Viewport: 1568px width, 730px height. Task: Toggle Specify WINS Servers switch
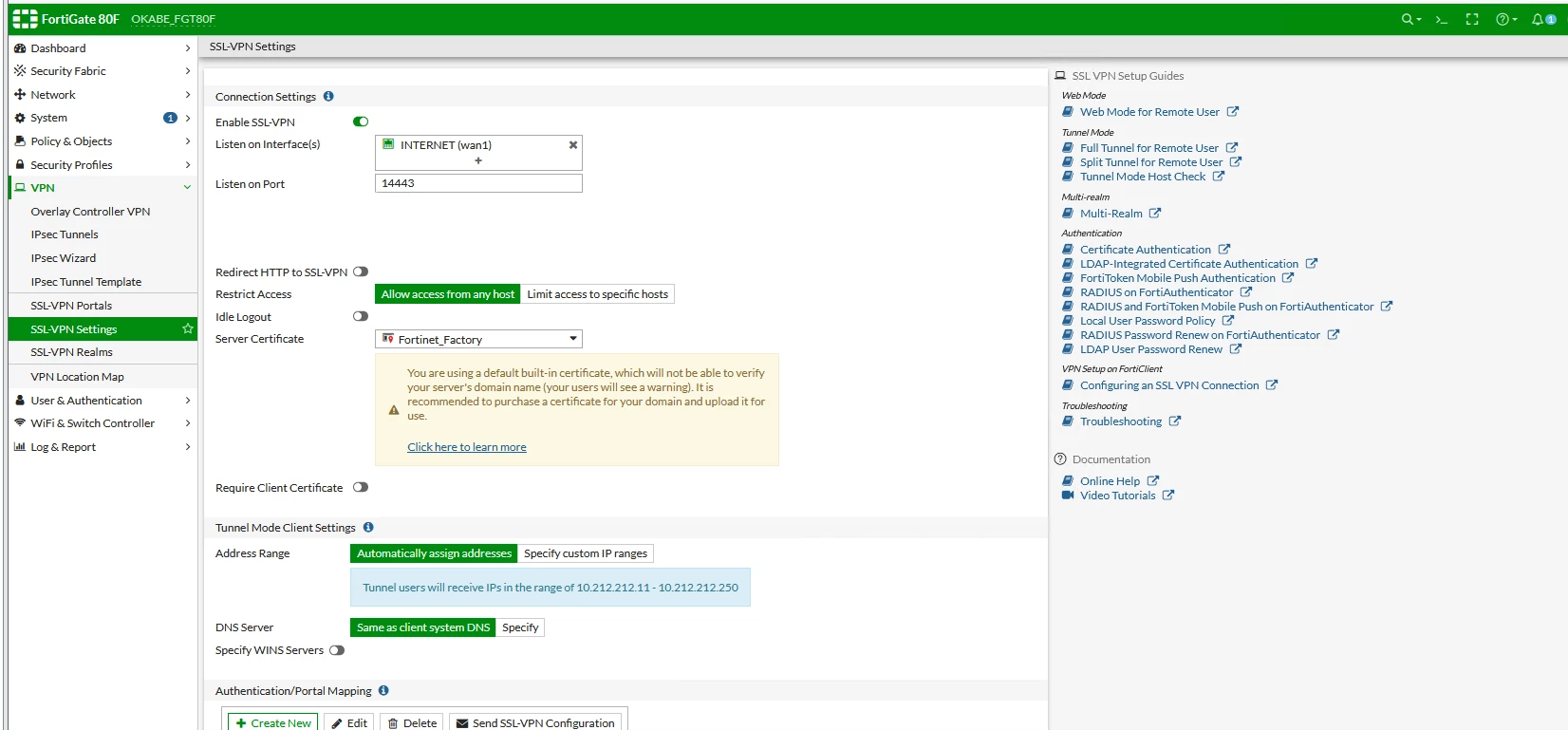[x=337, y=650]
